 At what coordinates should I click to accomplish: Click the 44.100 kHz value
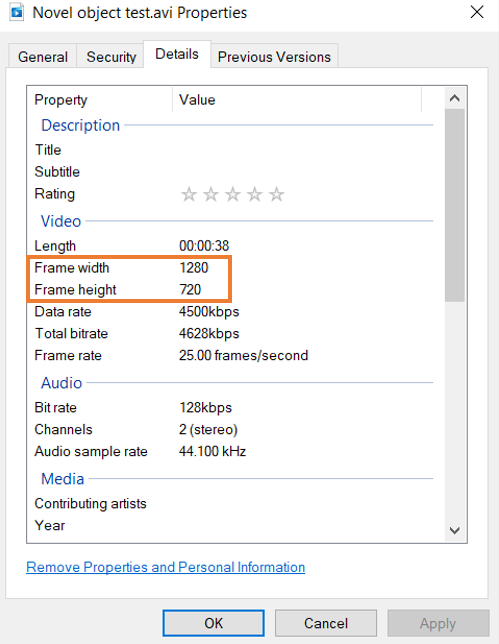point(212,451)
